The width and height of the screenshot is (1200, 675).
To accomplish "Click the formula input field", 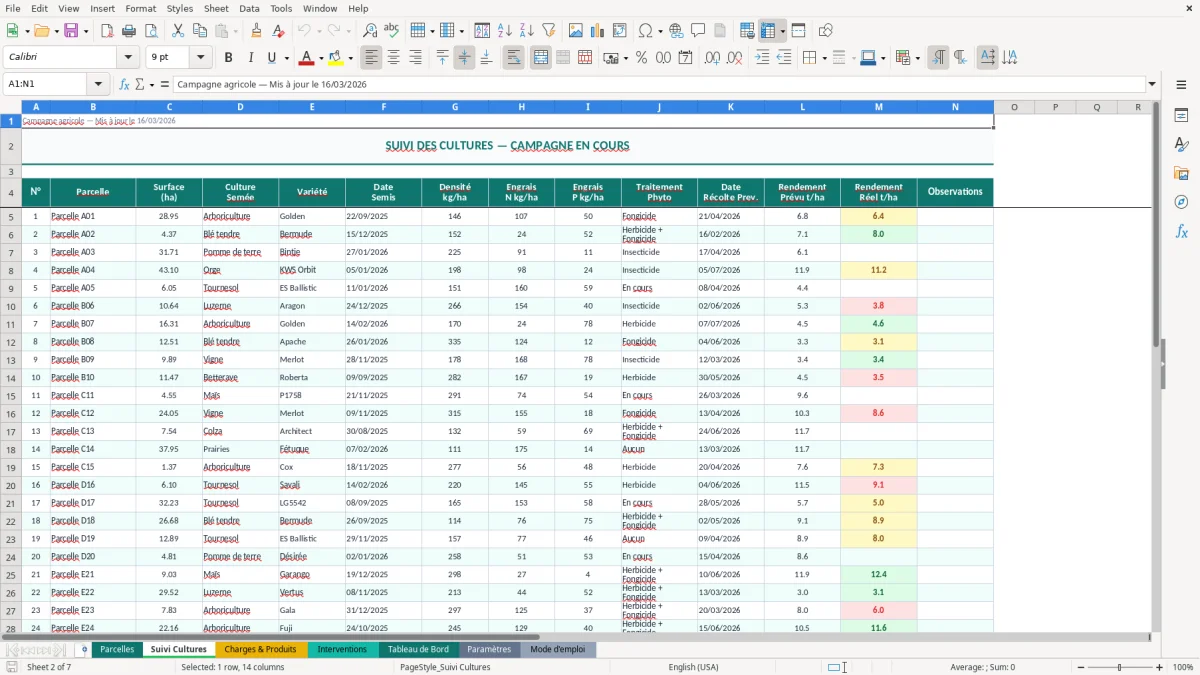I will (x=659, y=84).
